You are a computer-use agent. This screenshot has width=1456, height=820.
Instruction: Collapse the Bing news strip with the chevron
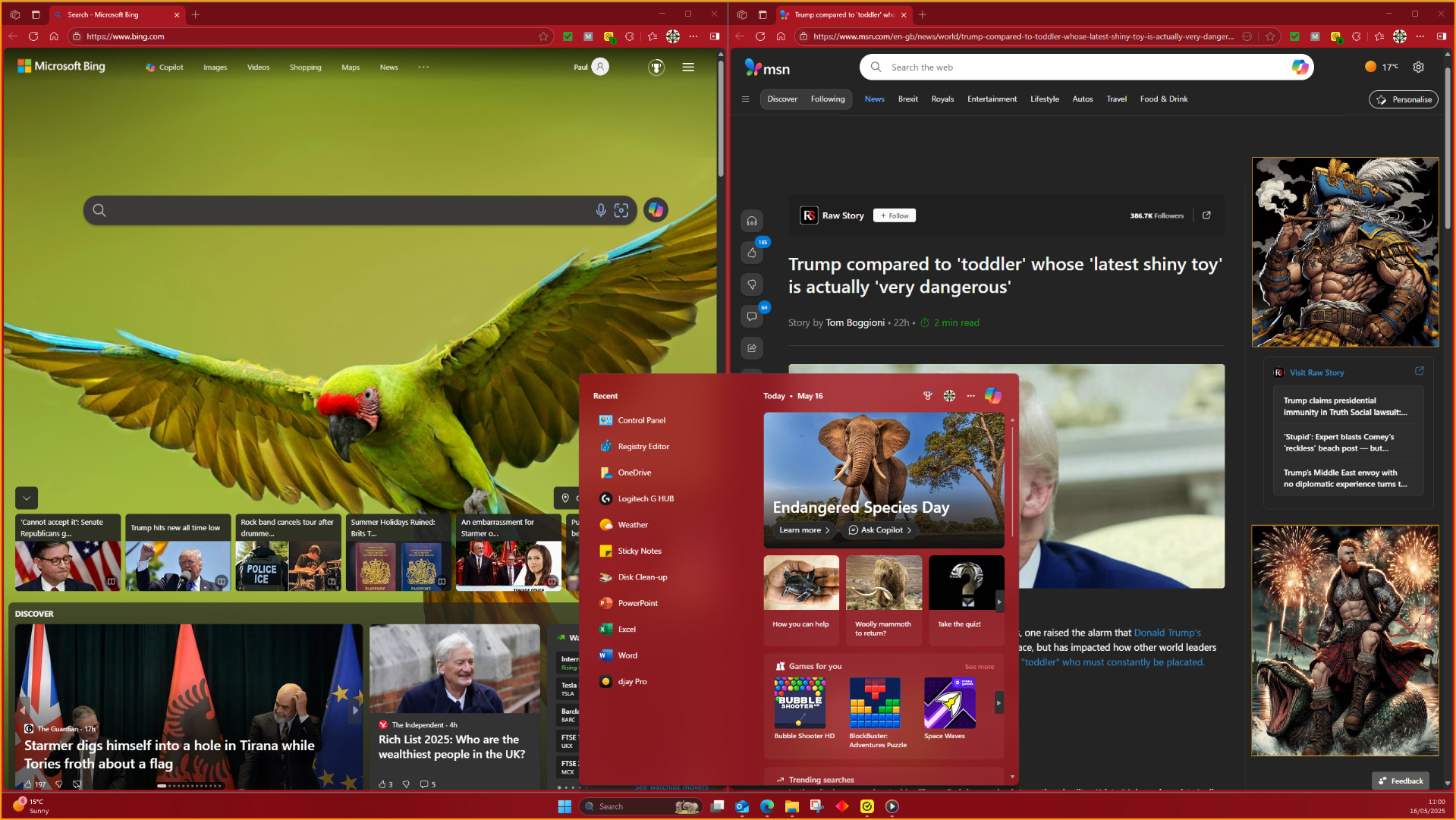[x=27, y=498]
